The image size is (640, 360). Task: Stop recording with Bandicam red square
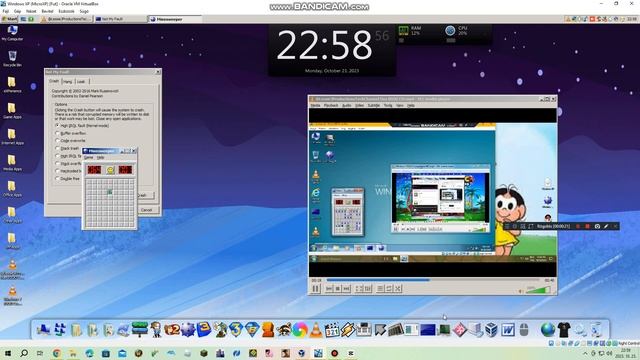[x=587, y=226]
